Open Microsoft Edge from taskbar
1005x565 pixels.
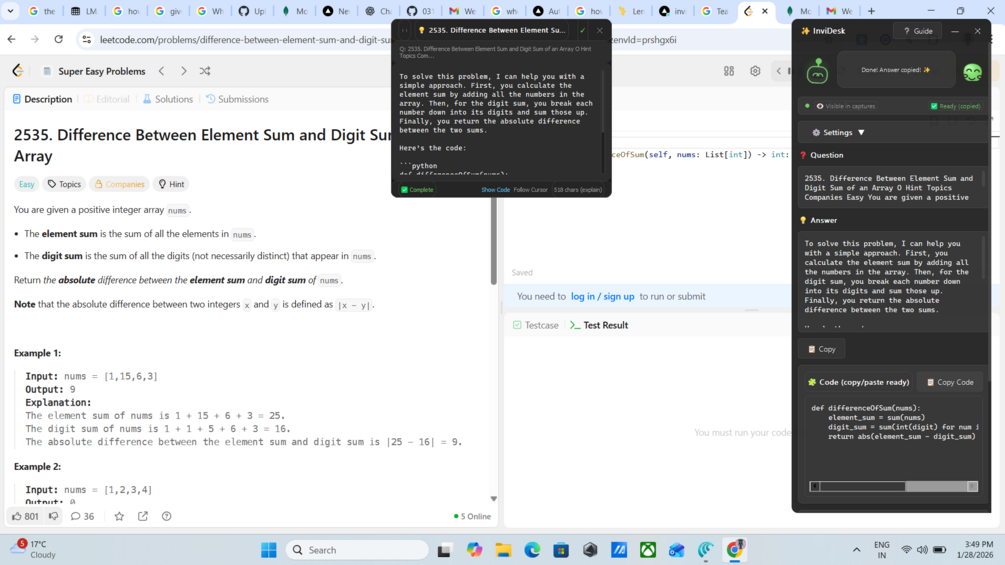pos(532,550)
